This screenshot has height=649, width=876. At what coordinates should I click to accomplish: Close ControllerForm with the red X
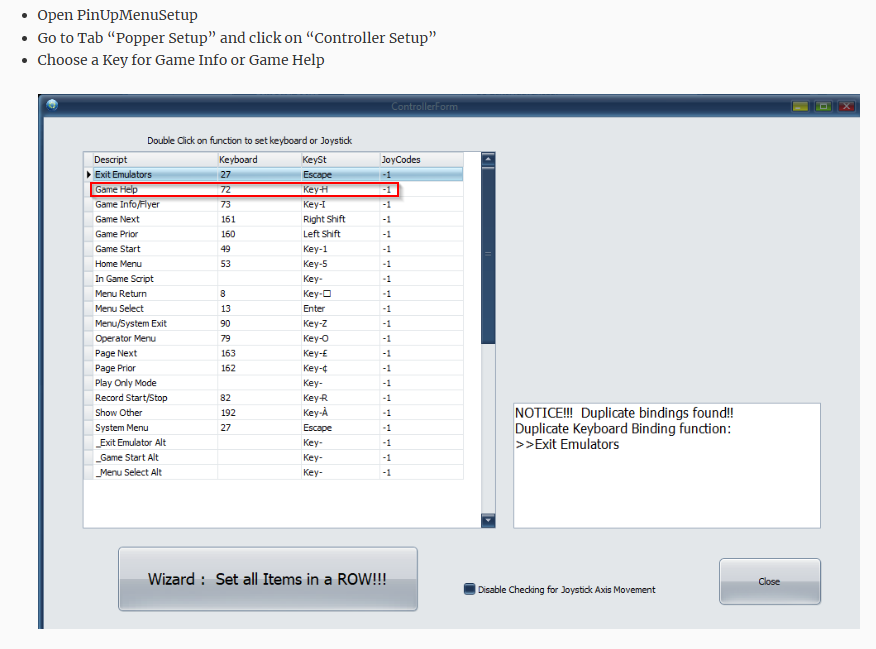(x=846, y=106)
